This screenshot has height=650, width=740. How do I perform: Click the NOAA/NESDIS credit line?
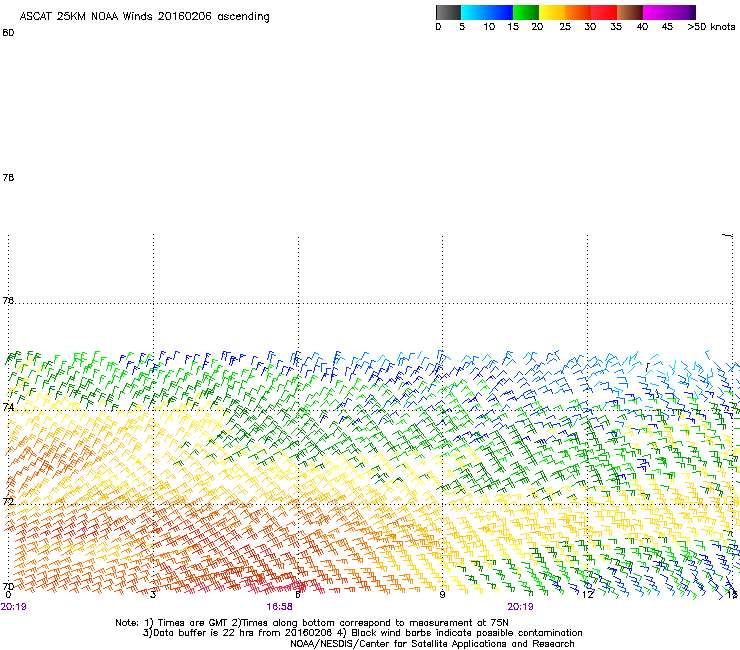tap(432, 644)
